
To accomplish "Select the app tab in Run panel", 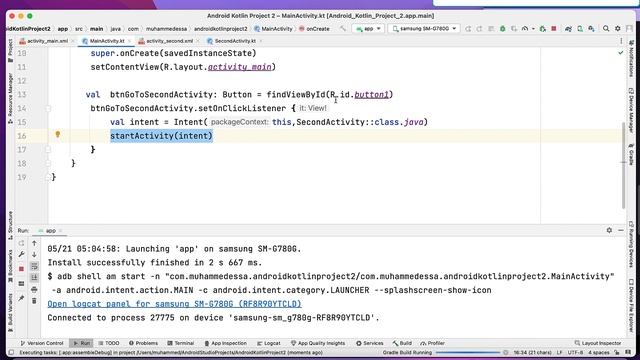I will click(50, 231).
